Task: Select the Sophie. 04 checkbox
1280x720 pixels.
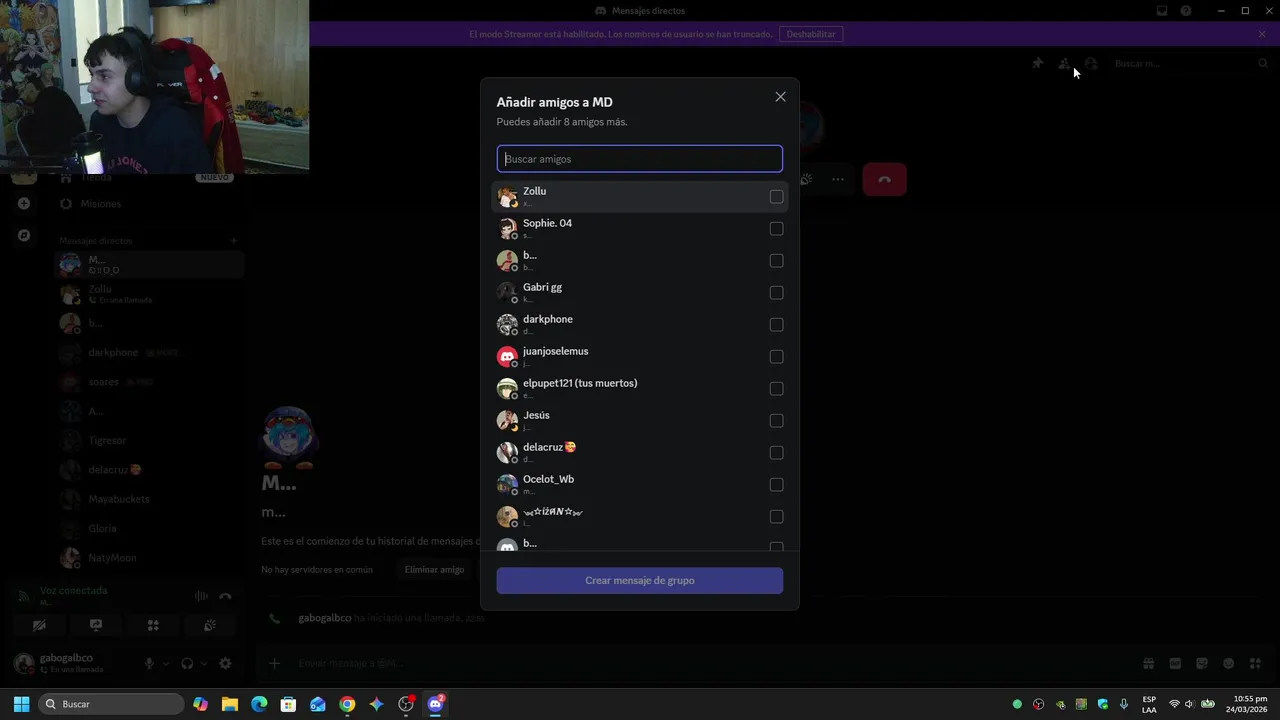Action: 776,229
